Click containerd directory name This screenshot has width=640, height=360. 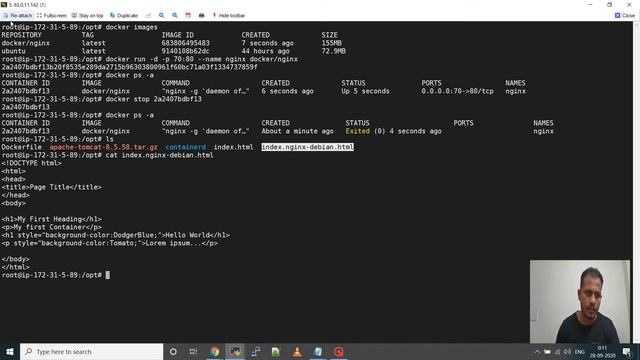point(186,147)
